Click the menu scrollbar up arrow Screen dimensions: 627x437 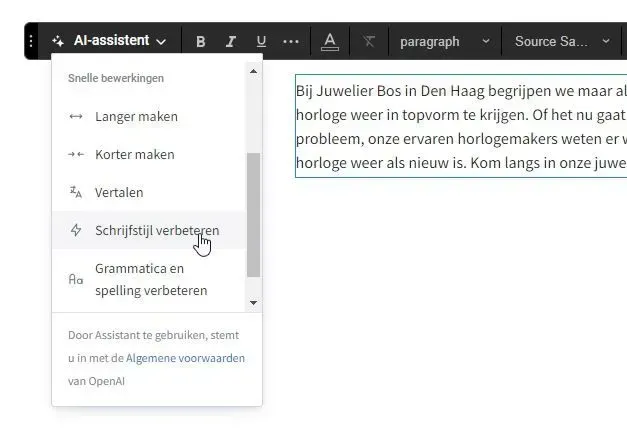(254, 72)
